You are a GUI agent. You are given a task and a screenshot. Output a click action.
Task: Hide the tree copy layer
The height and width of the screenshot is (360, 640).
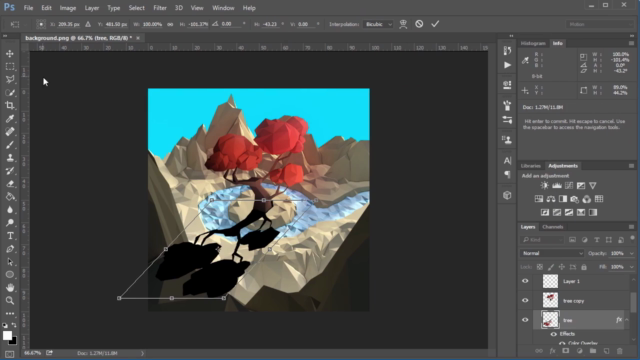click(525, 301)
